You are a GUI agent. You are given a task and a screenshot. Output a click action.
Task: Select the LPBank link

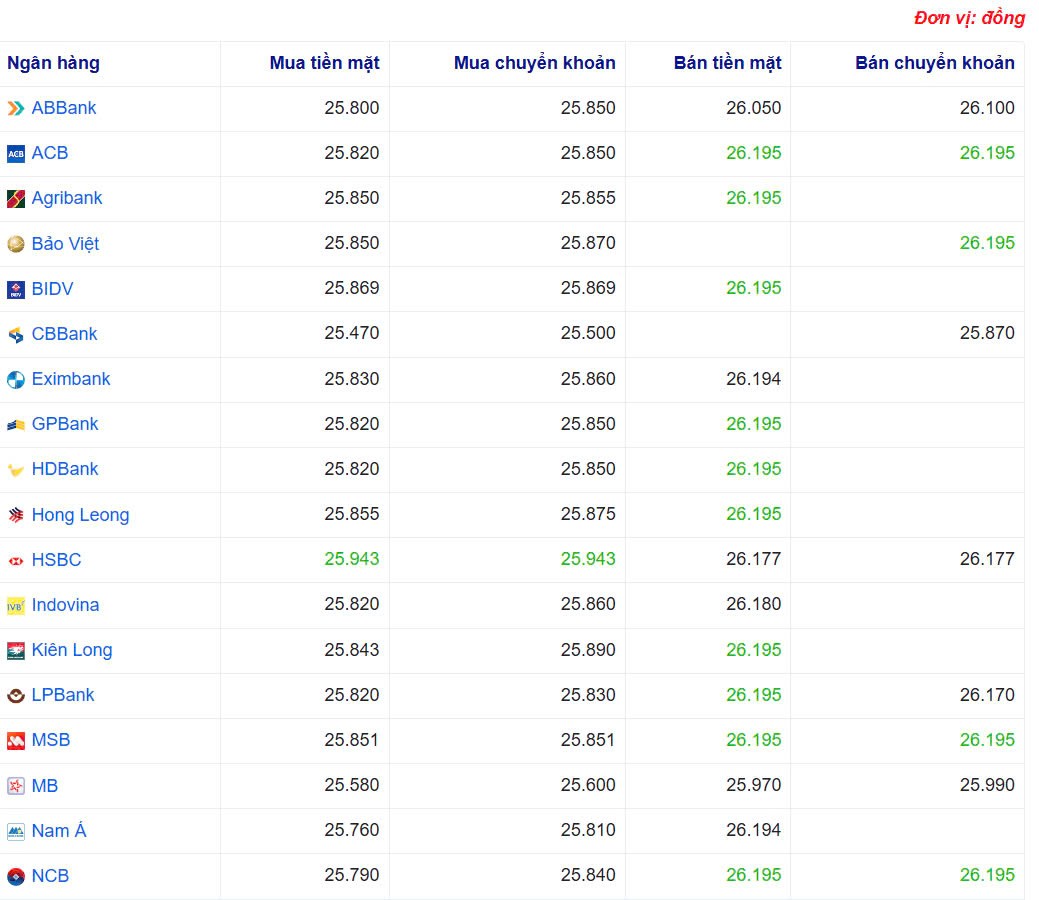pyautogui.click(x=64, y=694)
